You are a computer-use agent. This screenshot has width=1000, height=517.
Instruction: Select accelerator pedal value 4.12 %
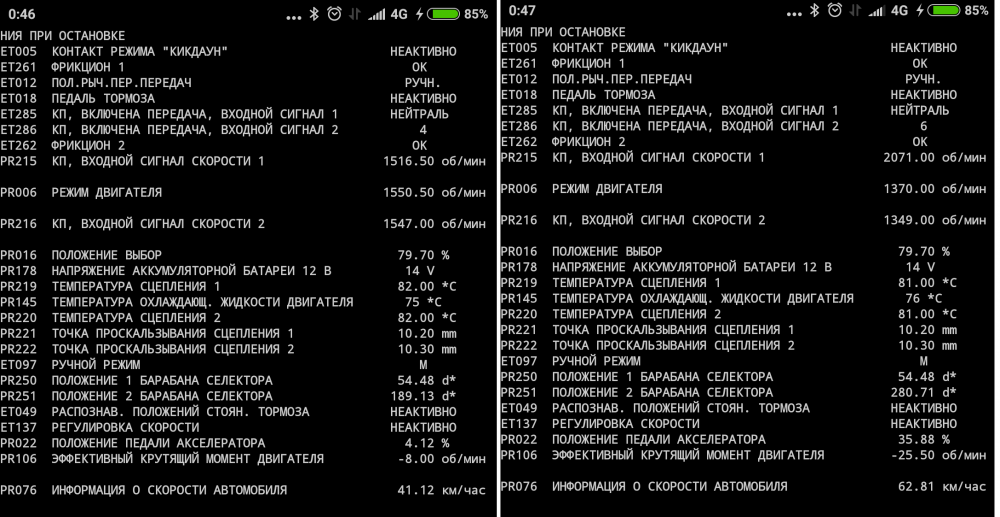tap(427, 443)
